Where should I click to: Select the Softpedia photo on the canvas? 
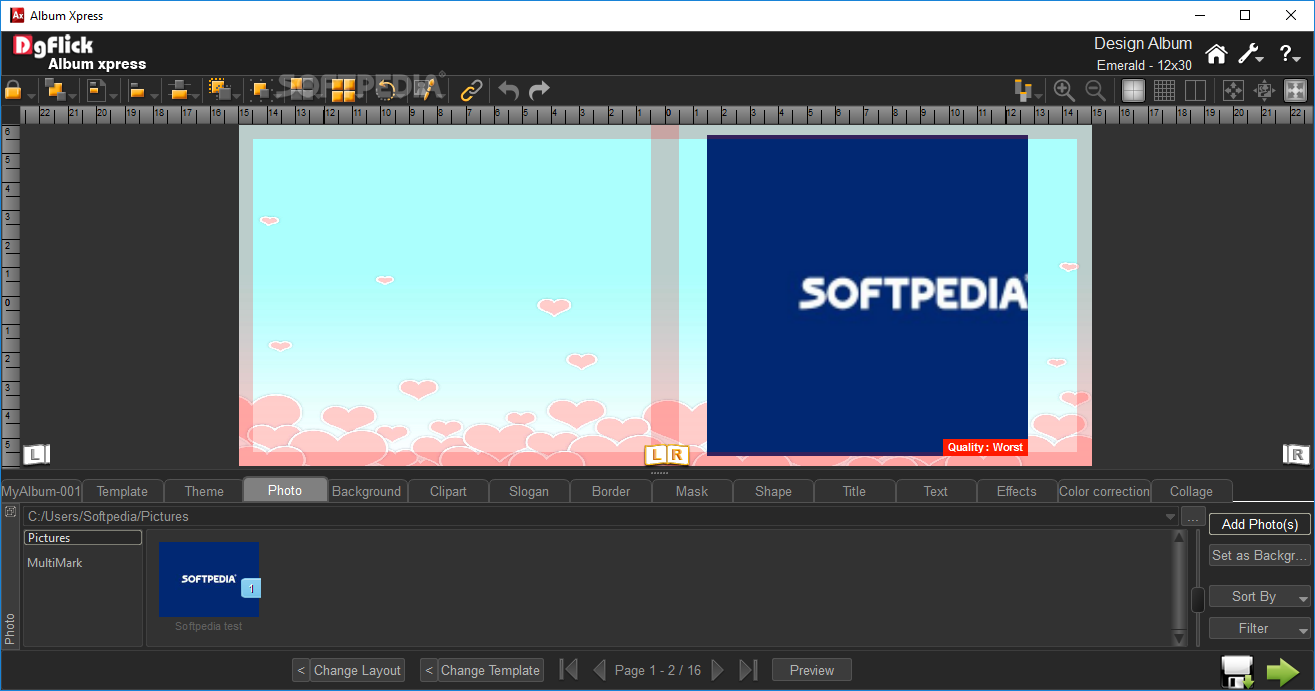(867, 295)
